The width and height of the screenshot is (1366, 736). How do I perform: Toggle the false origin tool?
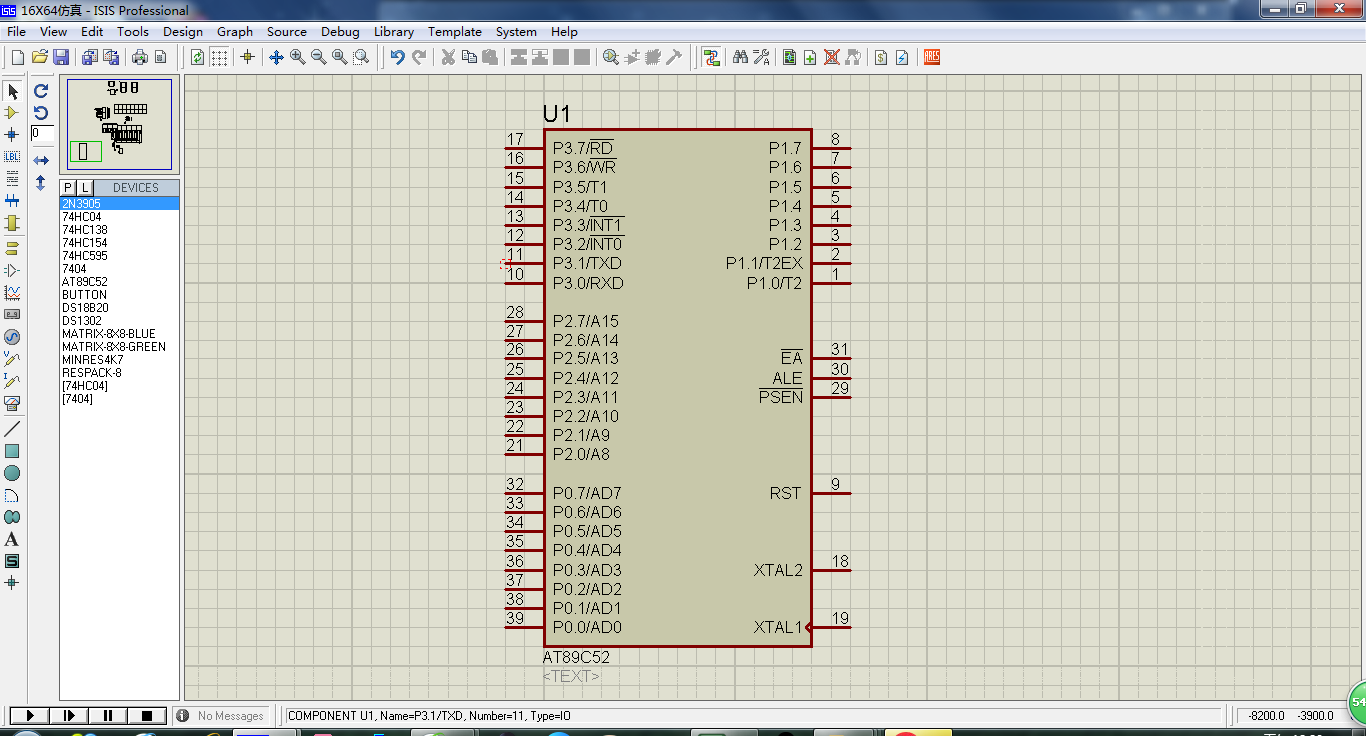(x=247, y=57)
